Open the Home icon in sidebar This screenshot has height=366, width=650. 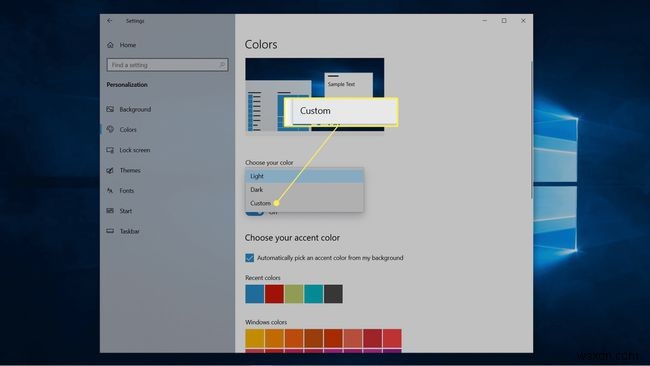[x=110, y=45]
